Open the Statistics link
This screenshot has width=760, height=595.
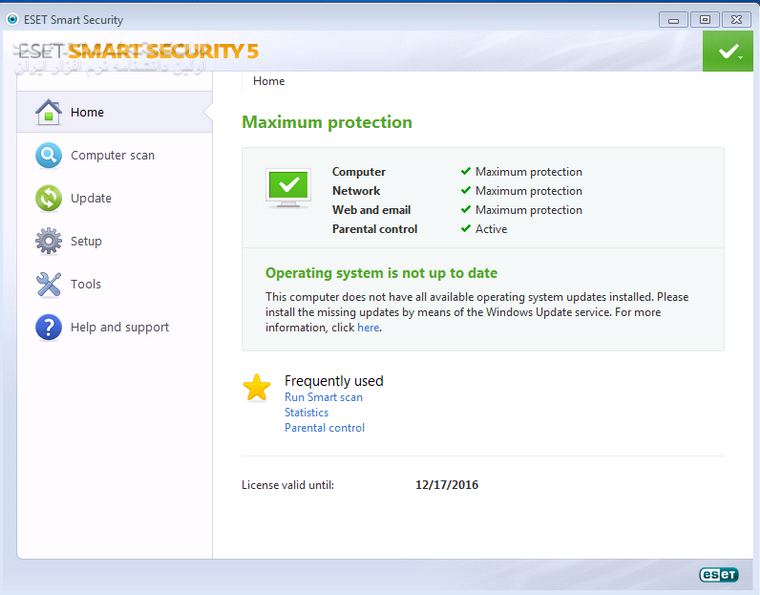click(x=306, y=412)
